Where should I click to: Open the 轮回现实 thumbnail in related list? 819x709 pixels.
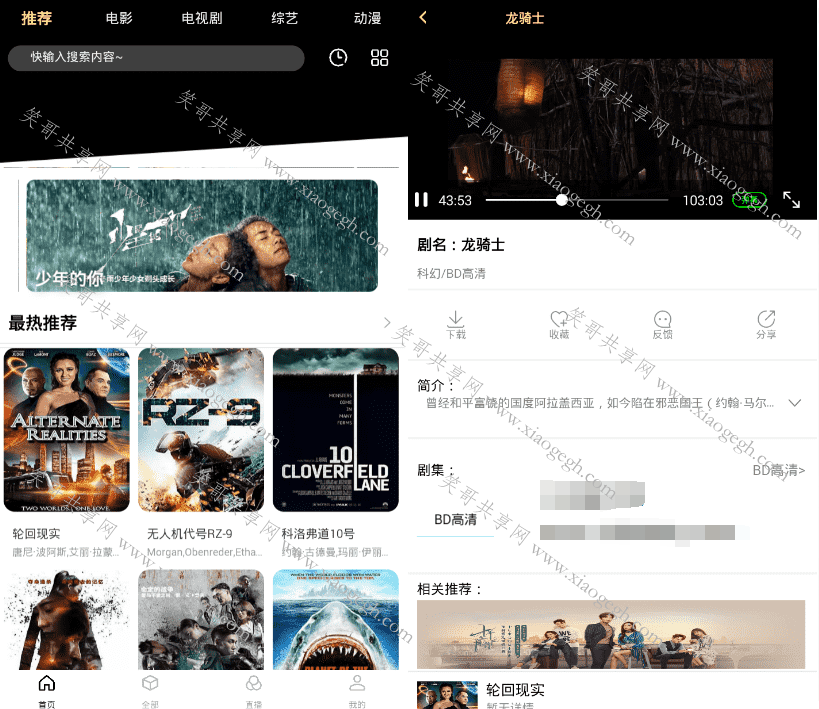447,695
